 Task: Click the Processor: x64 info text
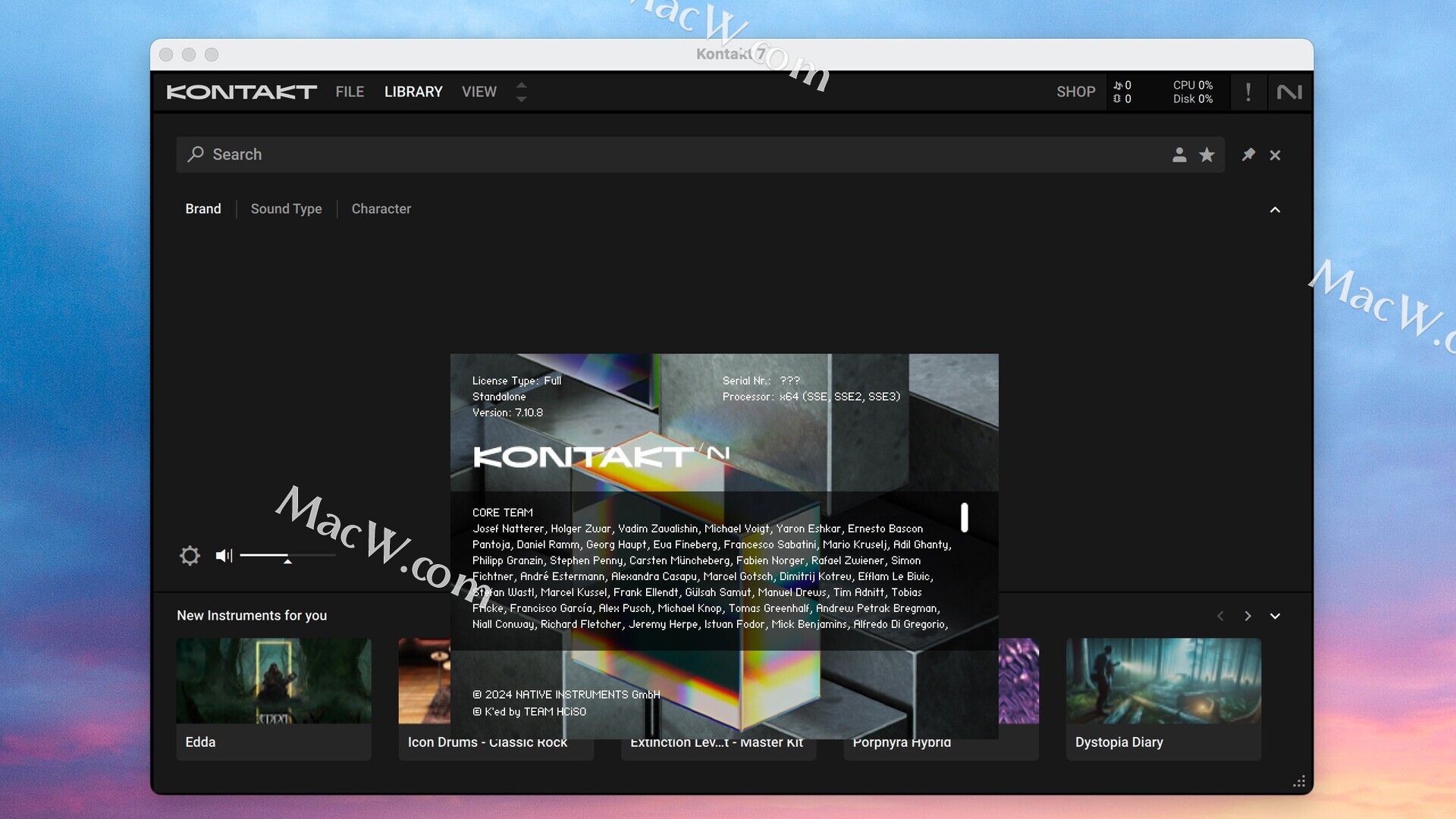[811, 397]
